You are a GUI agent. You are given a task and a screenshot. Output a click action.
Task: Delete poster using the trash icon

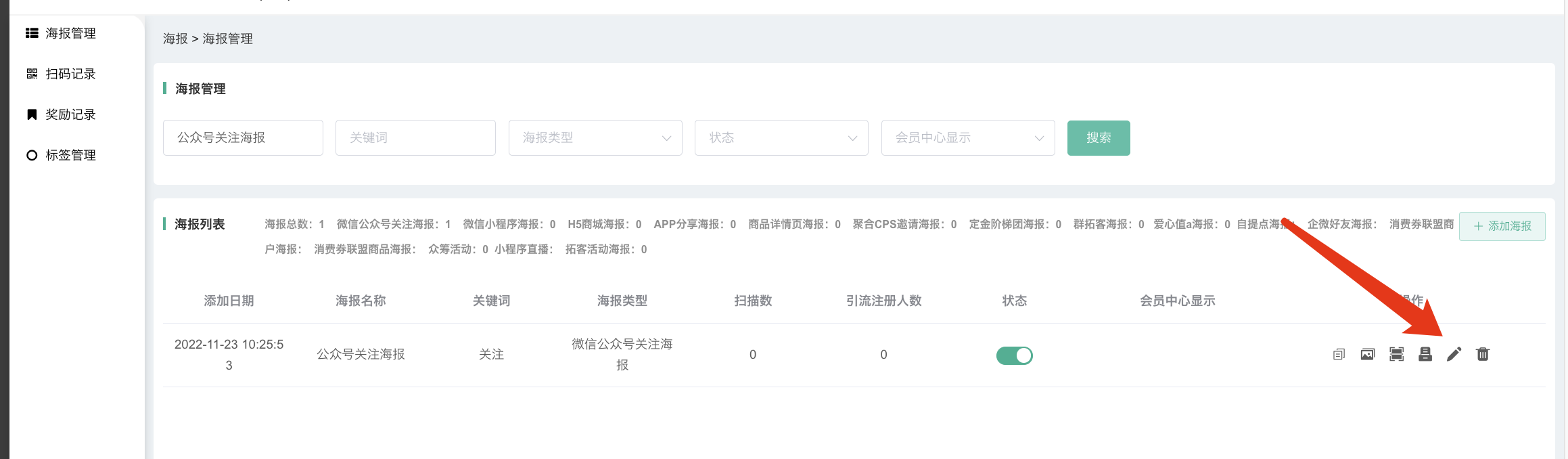(1483, 355)
